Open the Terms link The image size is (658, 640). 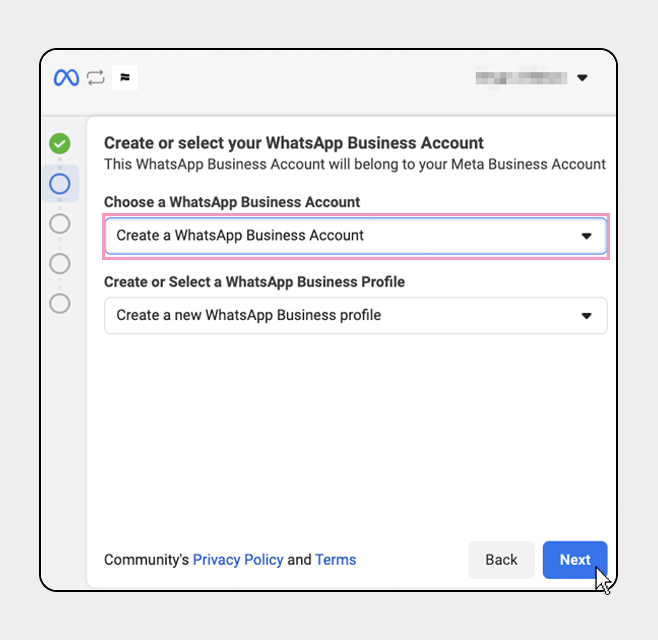335,560
